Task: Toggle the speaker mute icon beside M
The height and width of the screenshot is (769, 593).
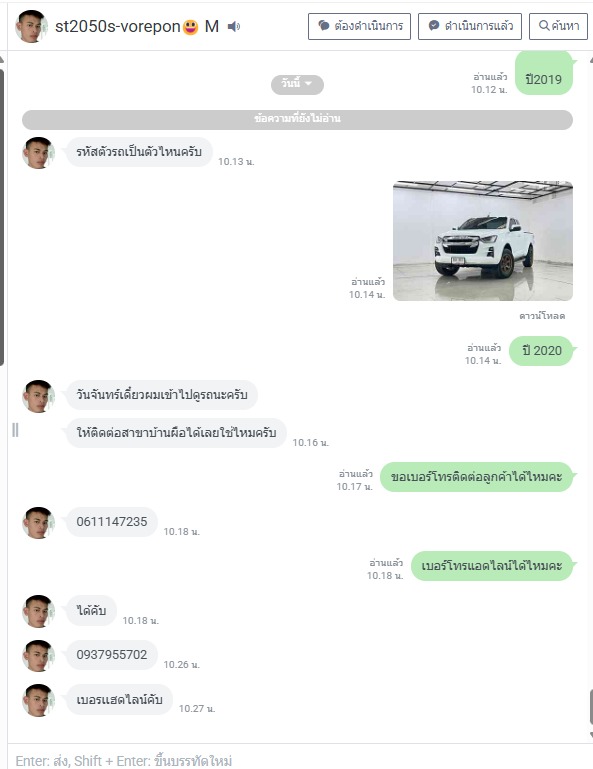Action: coord(234,26)
